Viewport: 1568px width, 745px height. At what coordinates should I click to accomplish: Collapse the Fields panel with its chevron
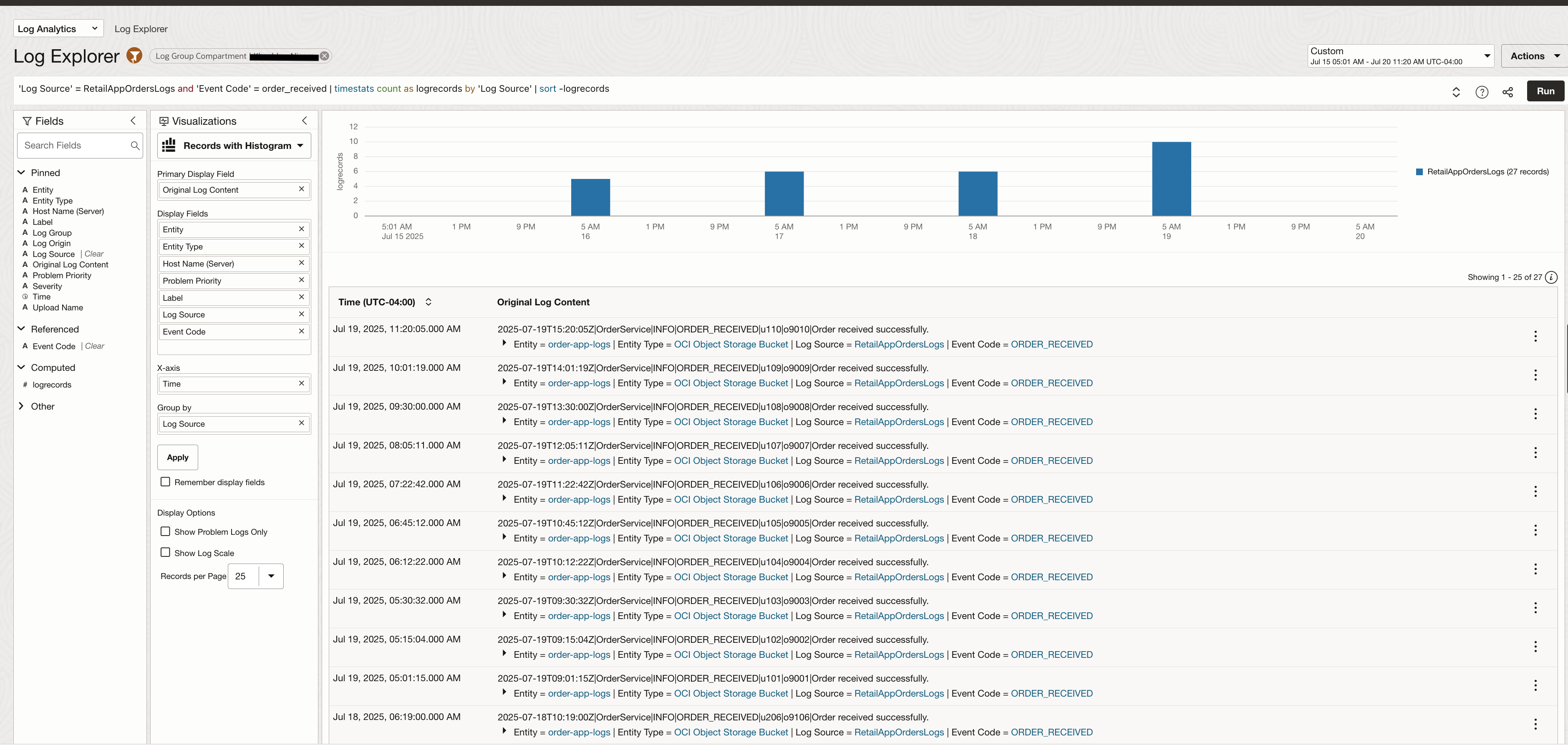point(133,121)
